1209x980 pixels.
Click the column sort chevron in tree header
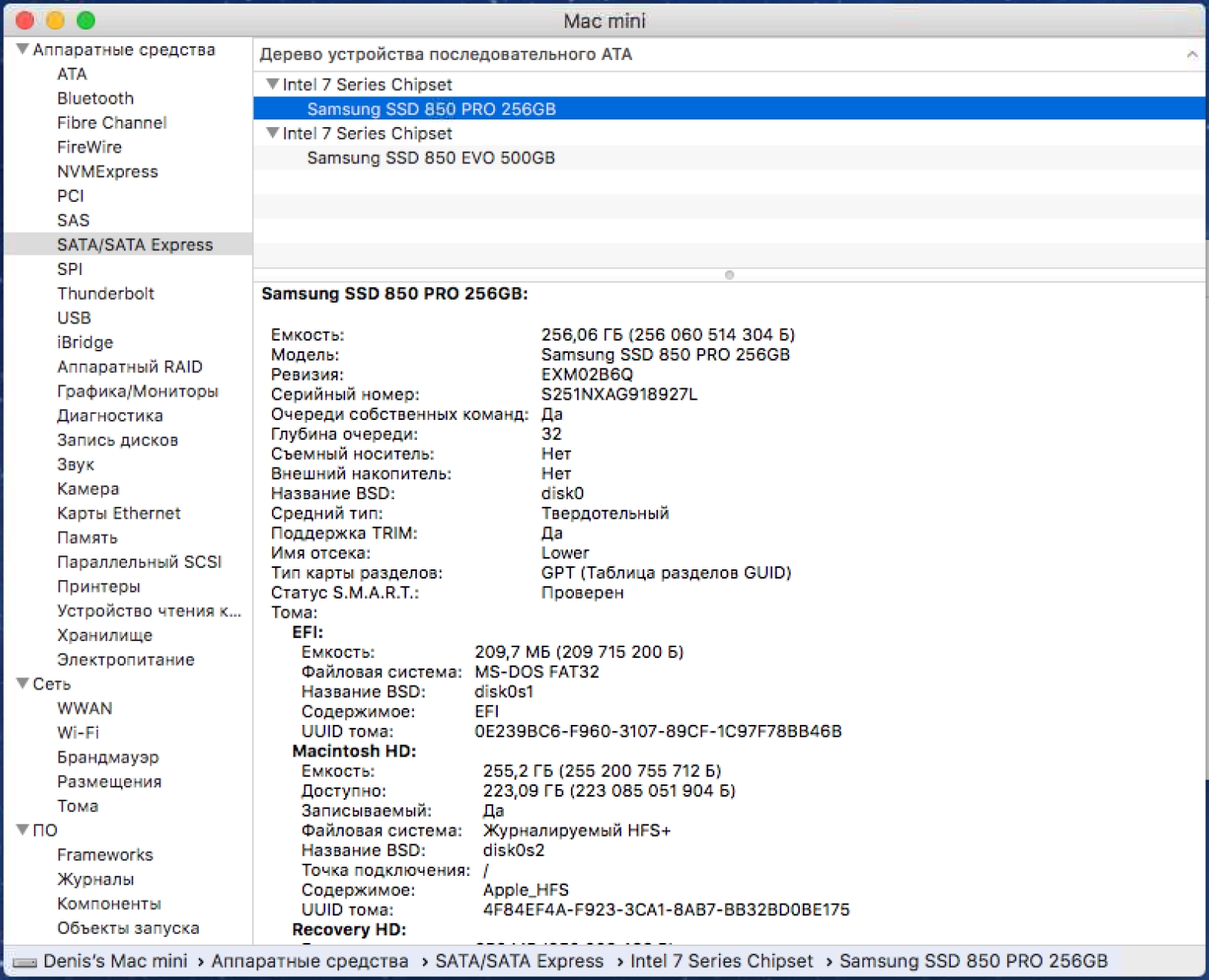[1191, 54]
